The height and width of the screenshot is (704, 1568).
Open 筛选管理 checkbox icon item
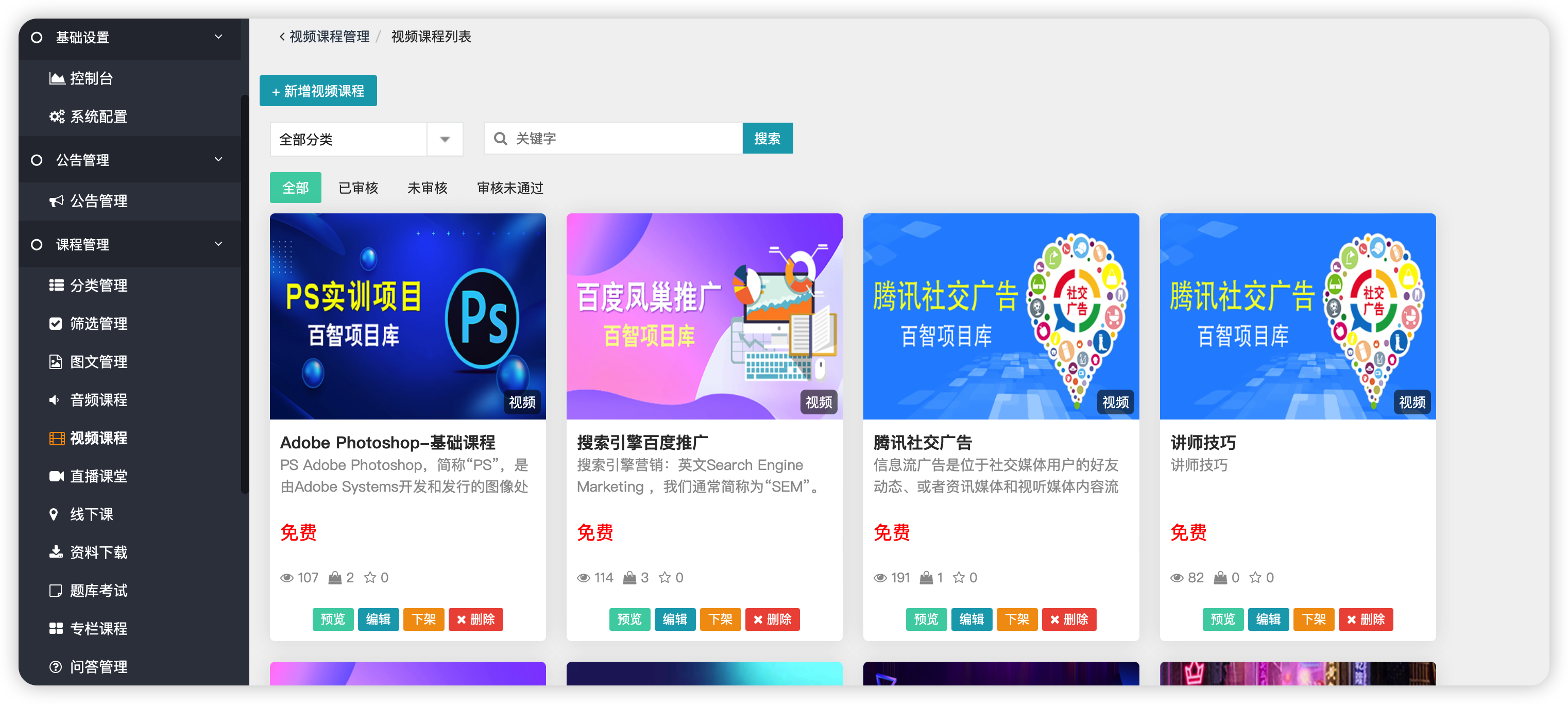point(56,323)
